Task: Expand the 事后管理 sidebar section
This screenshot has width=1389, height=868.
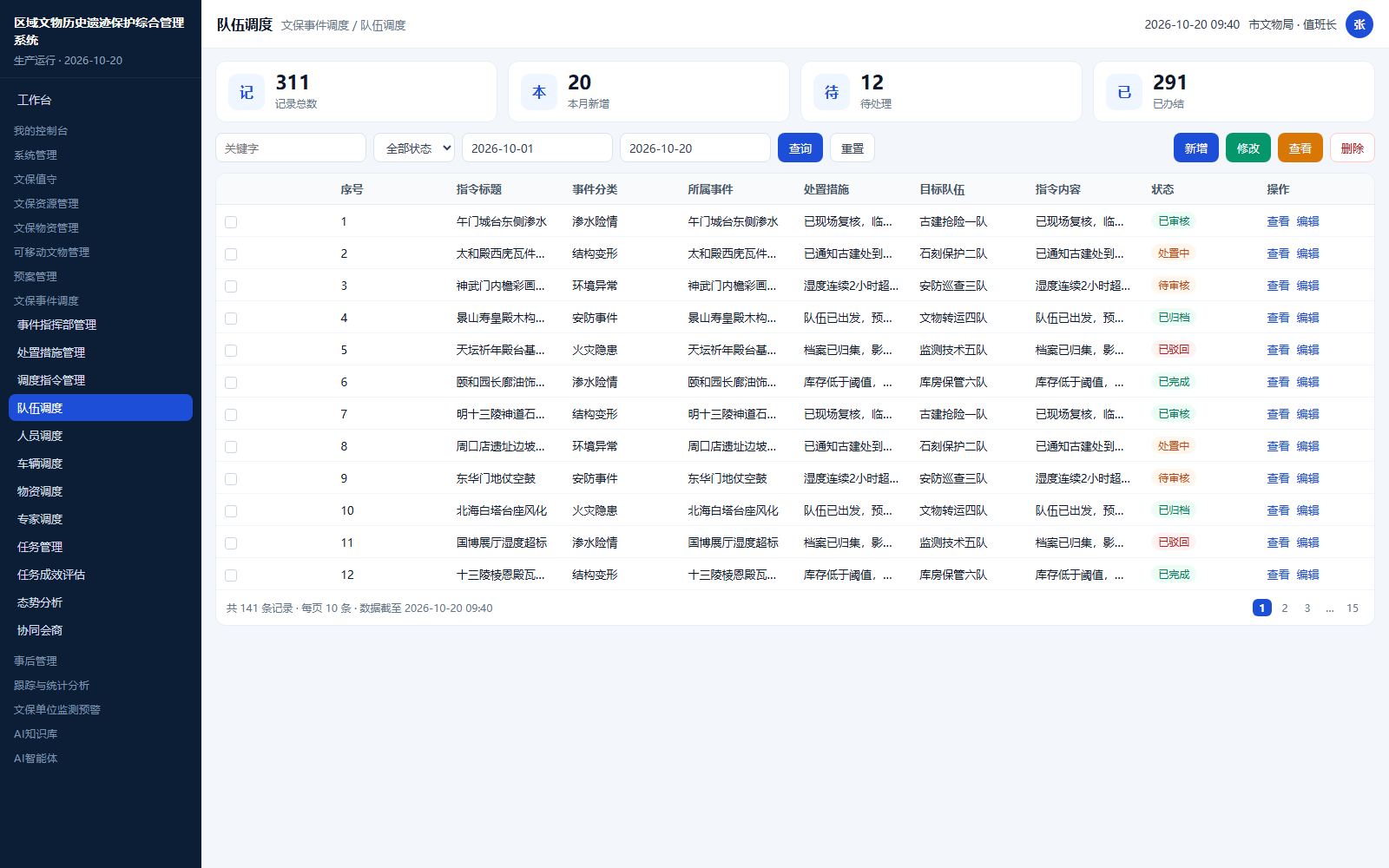Action: [36, 661]
